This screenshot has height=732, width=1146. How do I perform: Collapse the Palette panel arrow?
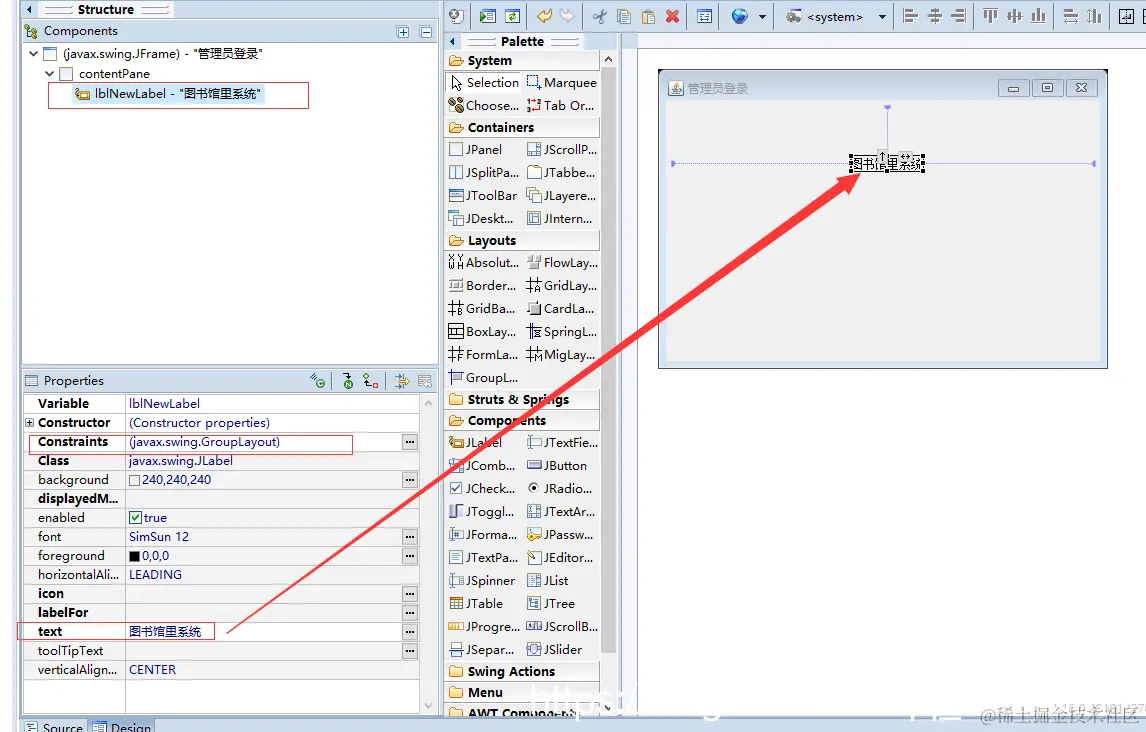coord(452,42)
